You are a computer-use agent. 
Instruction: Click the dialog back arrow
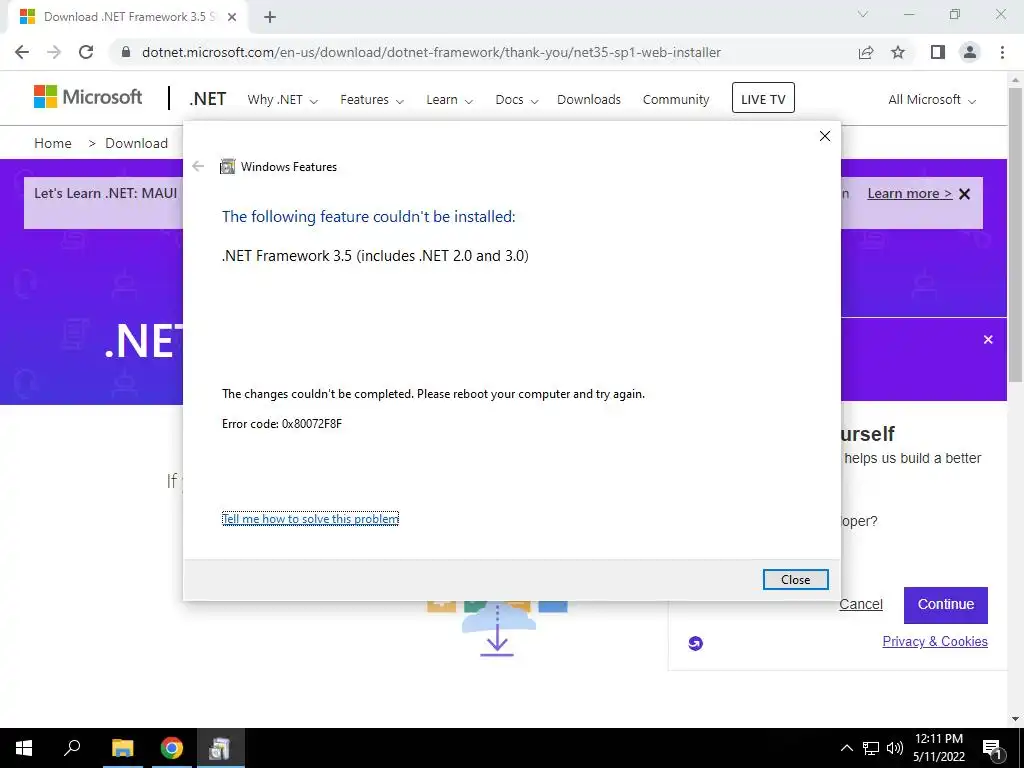tap(198, 167)
